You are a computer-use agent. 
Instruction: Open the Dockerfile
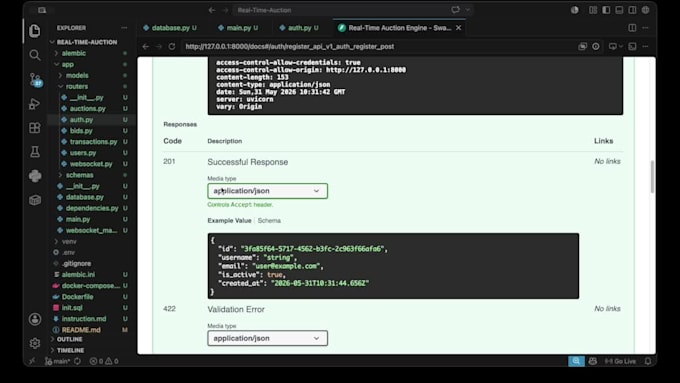tap(77, 297)
